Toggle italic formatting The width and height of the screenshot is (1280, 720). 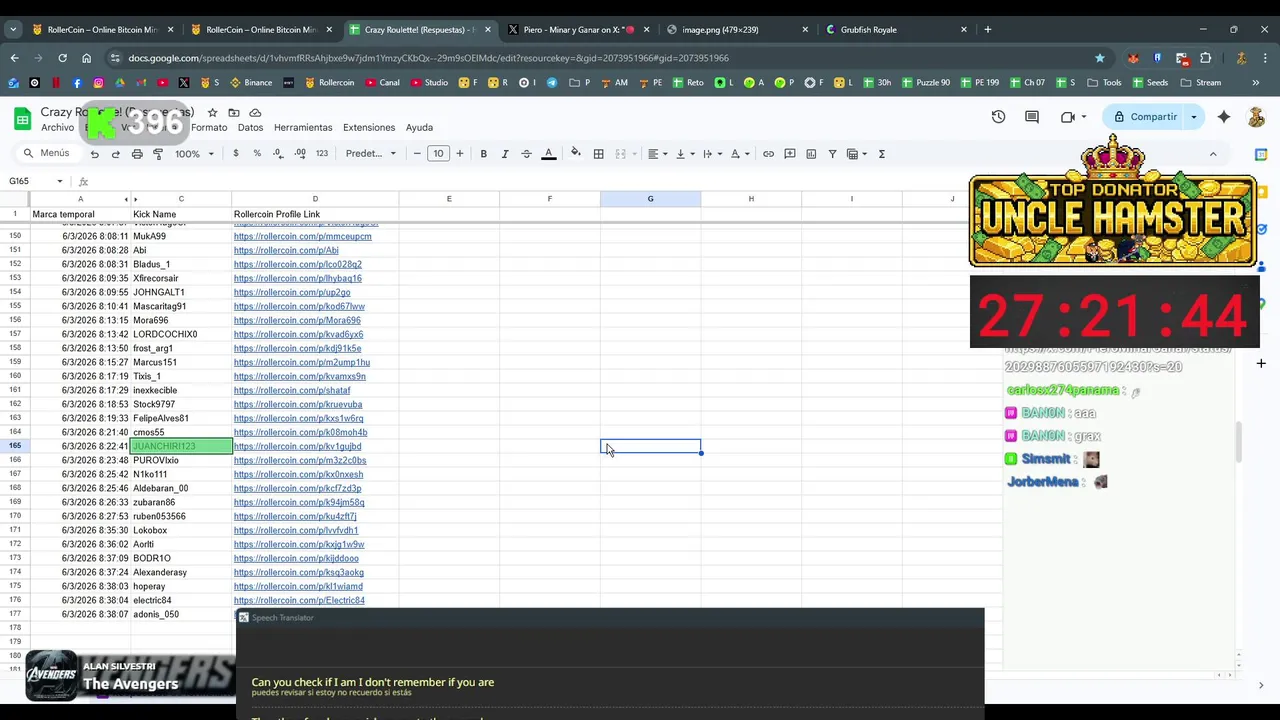point(505,154)
